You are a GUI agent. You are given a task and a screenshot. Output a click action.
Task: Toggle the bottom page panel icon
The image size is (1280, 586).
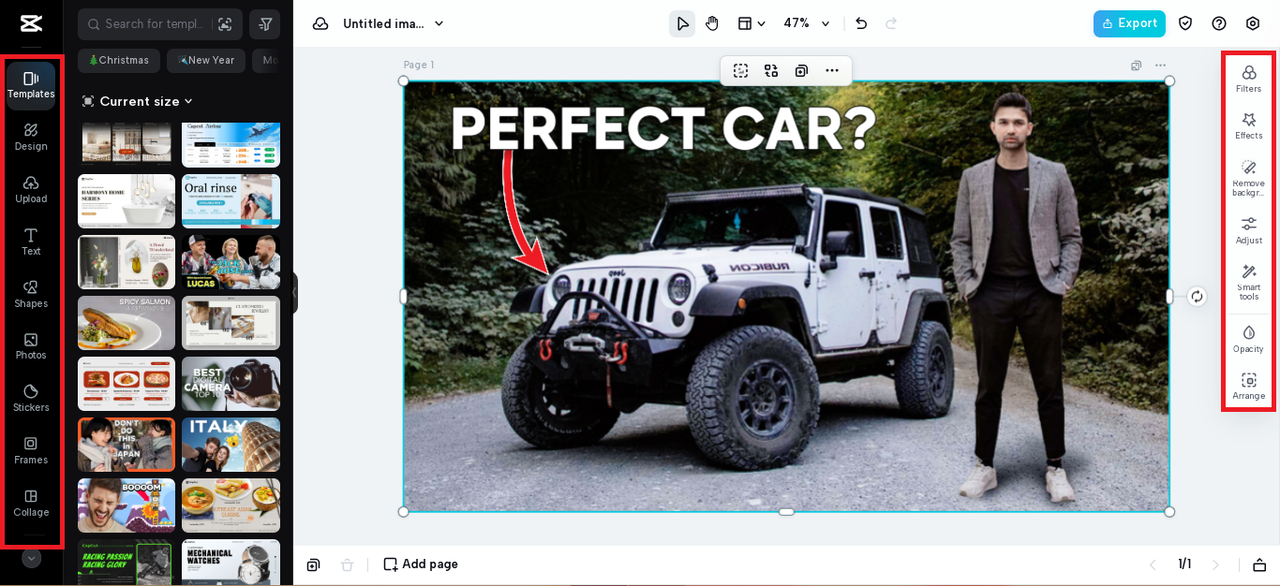pos(1260,565)
